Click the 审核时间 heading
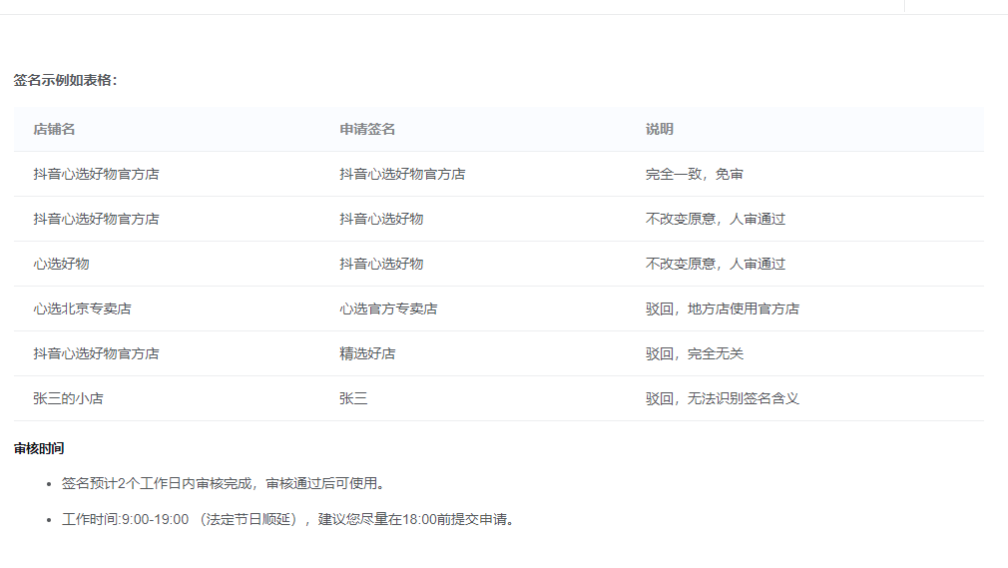The height and width of the screenshot is (568, 1008). click(39, 448)
